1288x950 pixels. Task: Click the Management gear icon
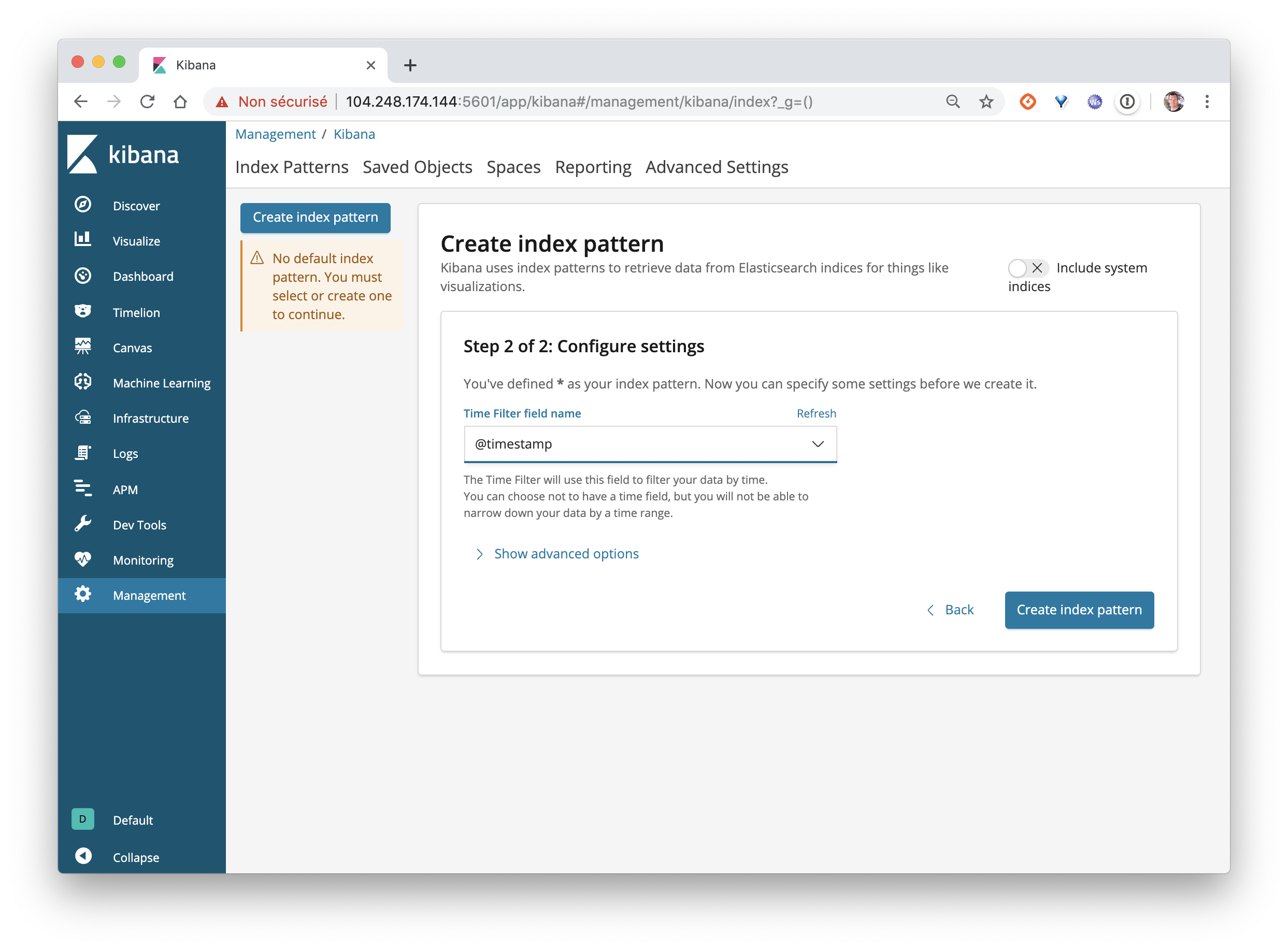point(83,595)
